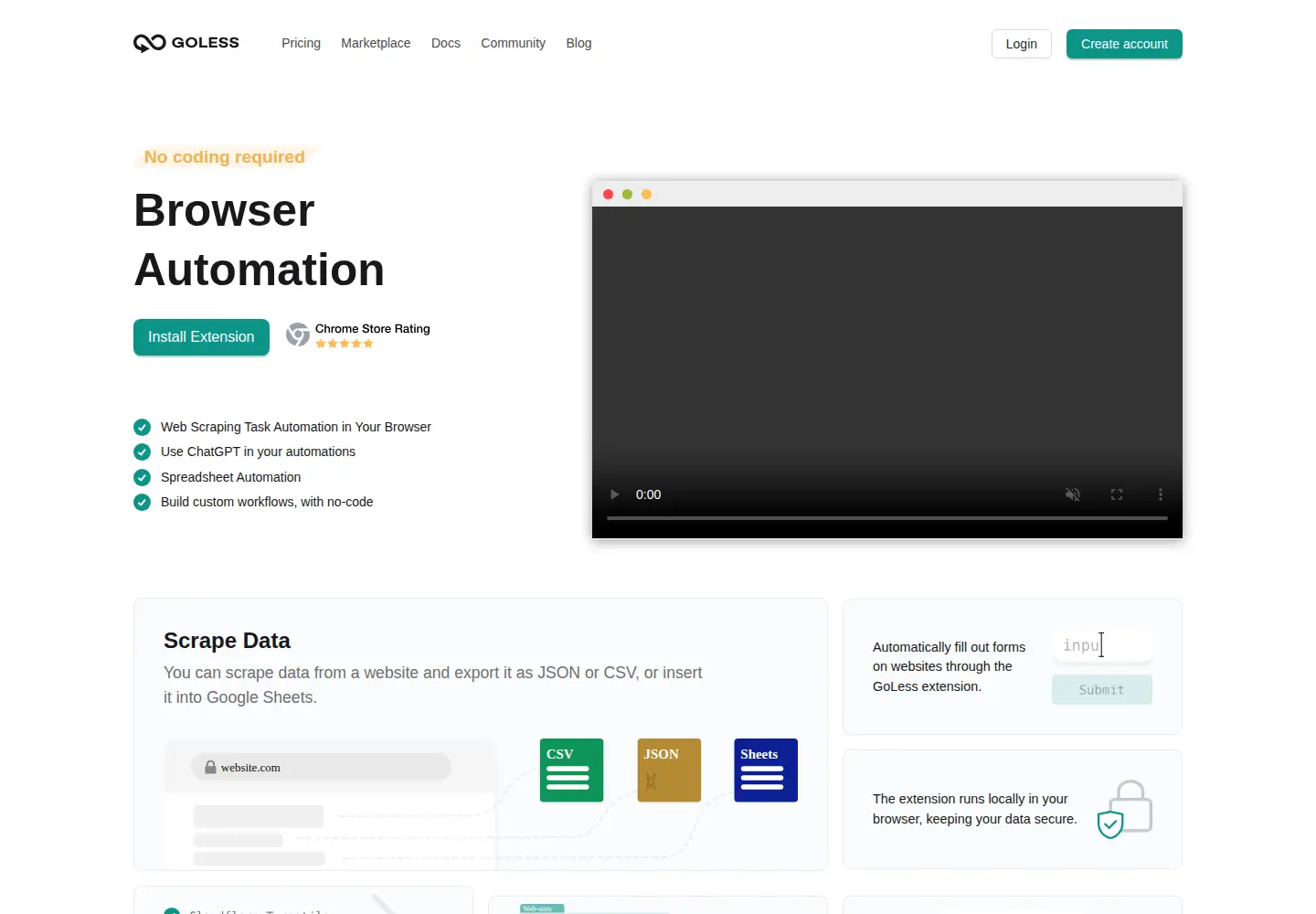The width and height of the screenshot is (1316, 914).
Task: Click the Scrape Data heading
Action: pyautogui.click(x=227, y=641)
